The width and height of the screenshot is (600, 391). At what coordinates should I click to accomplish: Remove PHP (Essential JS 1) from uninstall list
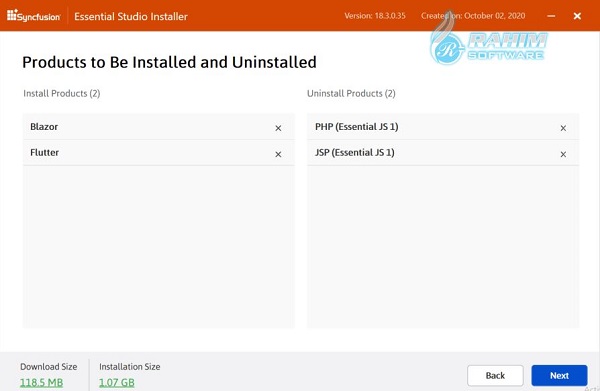pyautogui.click(x=563, y=128)
